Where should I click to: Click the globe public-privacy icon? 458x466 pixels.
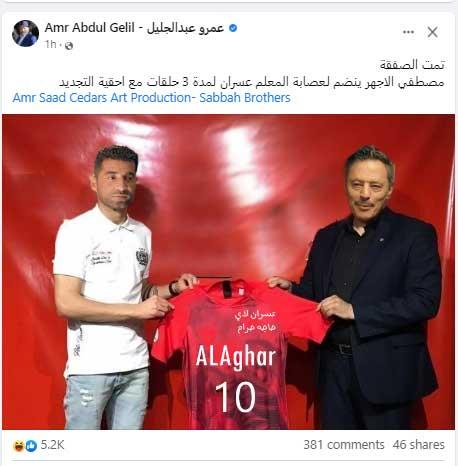pos(69,45)
